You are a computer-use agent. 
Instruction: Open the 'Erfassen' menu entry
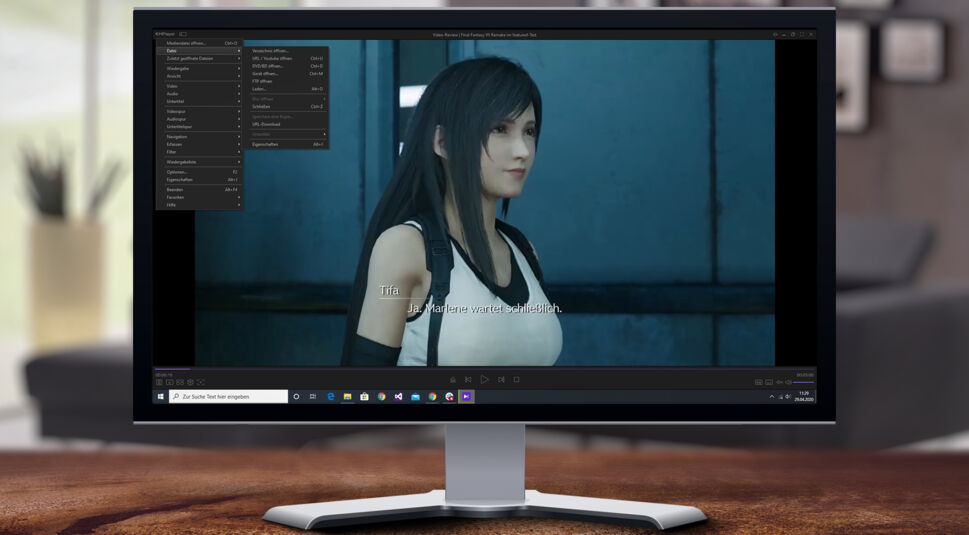tap(200, 144)
